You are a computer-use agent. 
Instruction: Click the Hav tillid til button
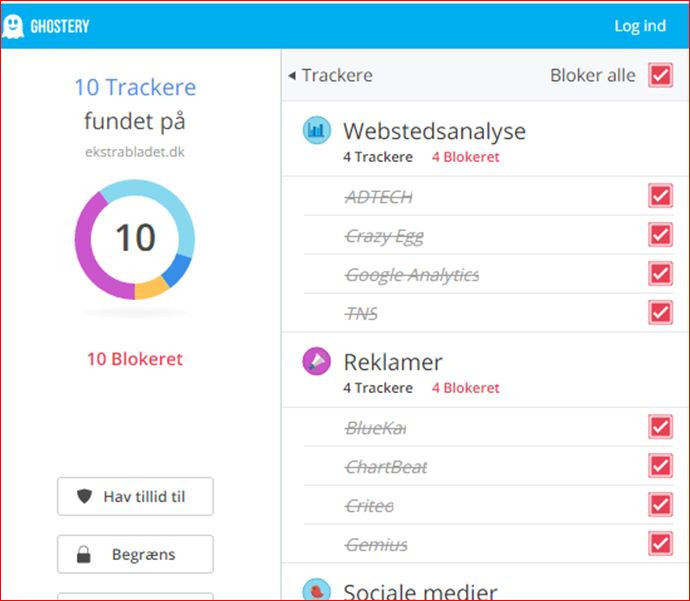pyautogui.click(x=135, y=496)
